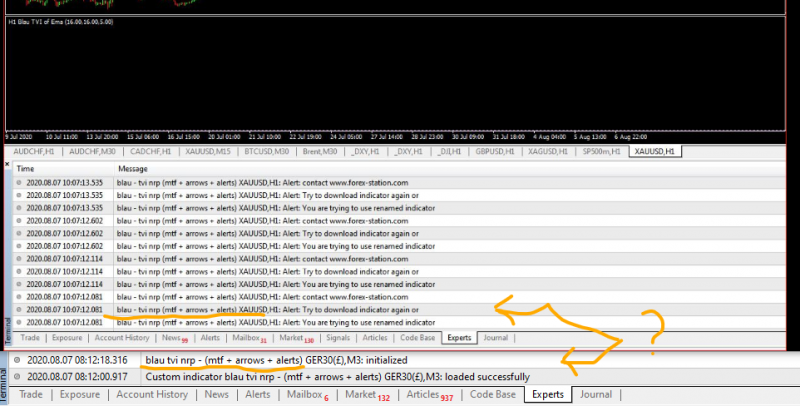Click the '6 Aug 22:00' time axis label
Screen dimensions: 800x406
click(x=631, y=137)
